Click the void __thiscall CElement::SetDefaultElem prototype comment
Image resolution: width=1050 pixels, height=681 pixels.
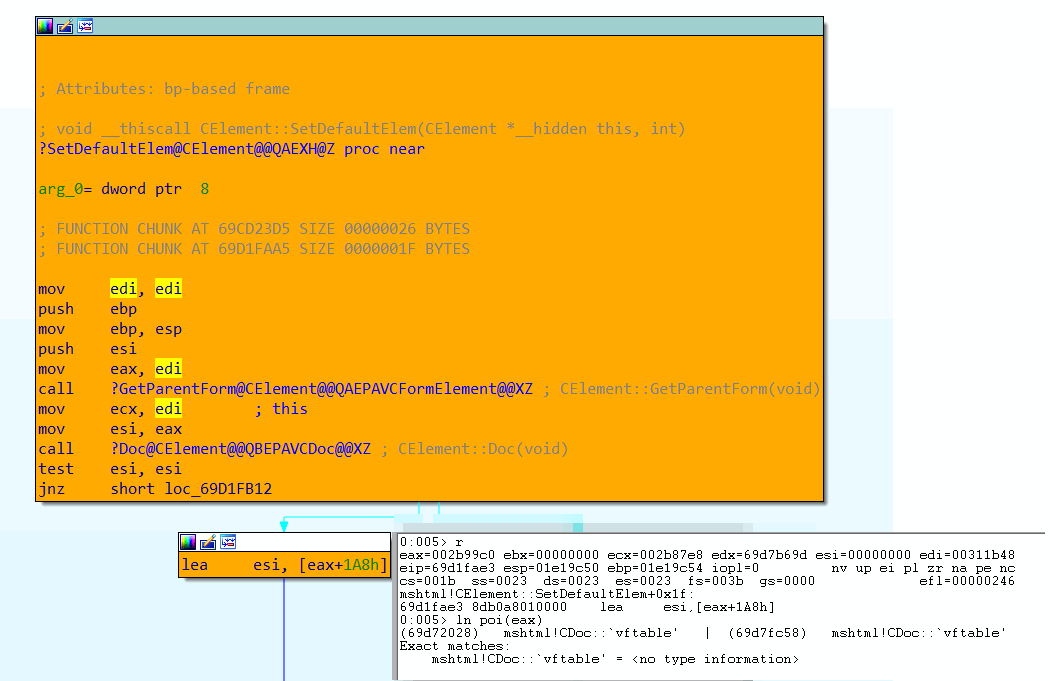(362, 129)
